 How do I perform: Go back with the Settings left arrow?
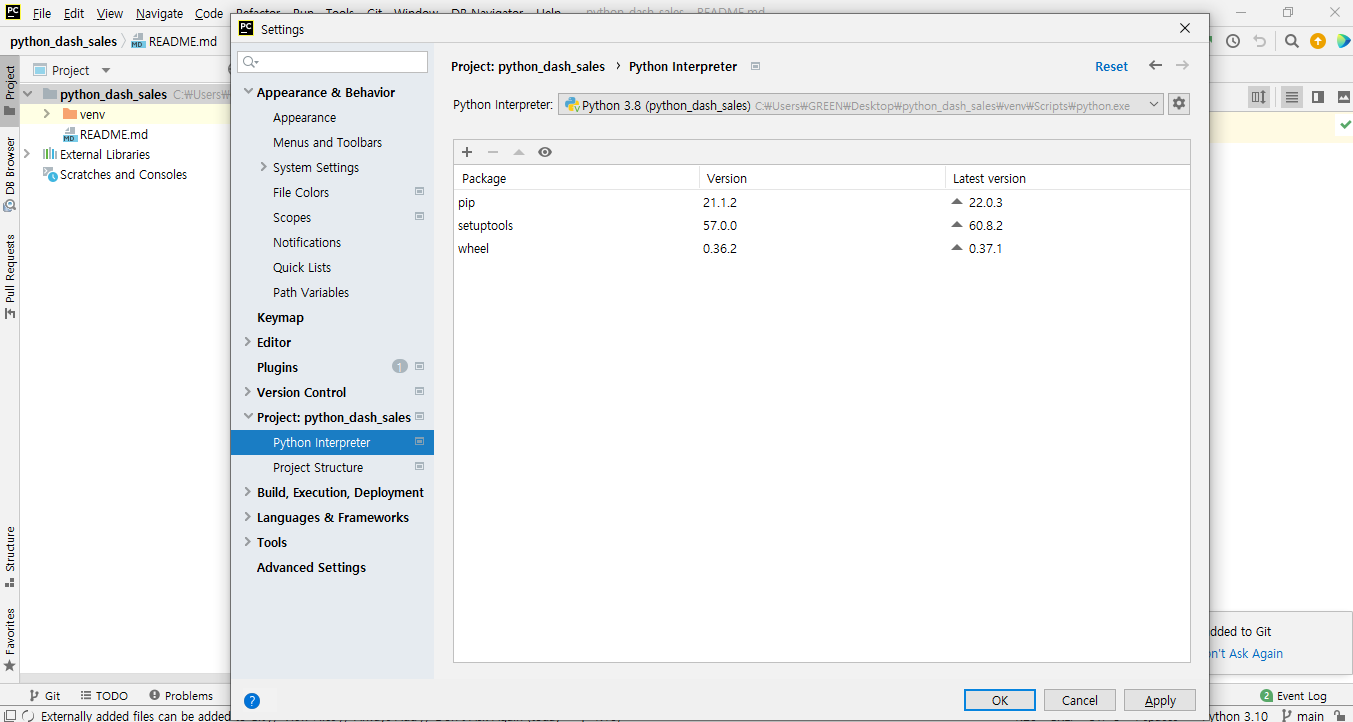1155,65
